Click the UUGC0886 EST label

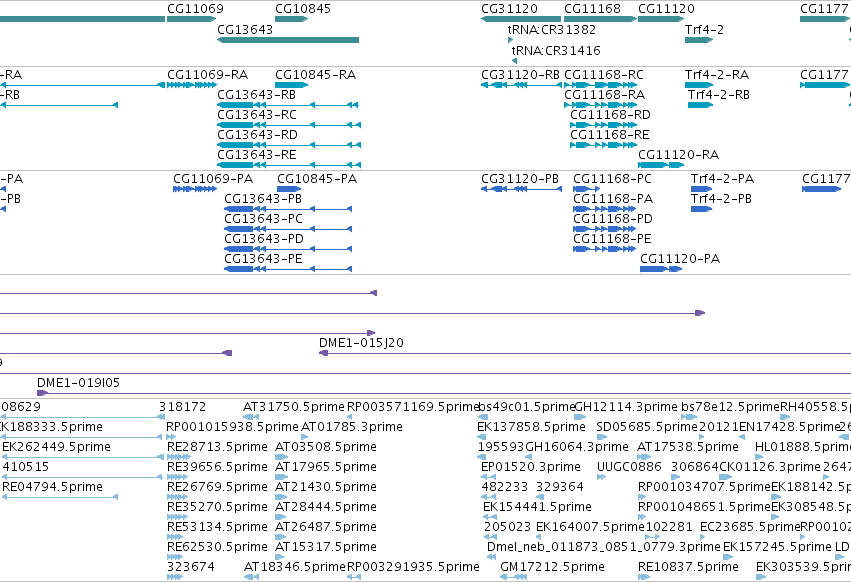coord(629,467)
